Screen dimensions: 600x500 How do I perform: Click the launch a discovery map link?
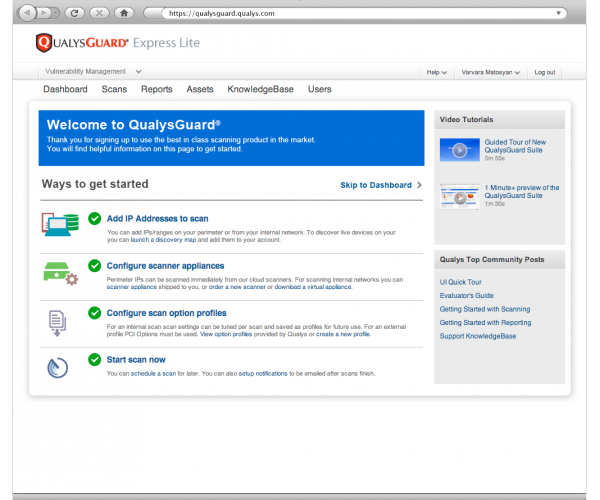coord(163,240)
